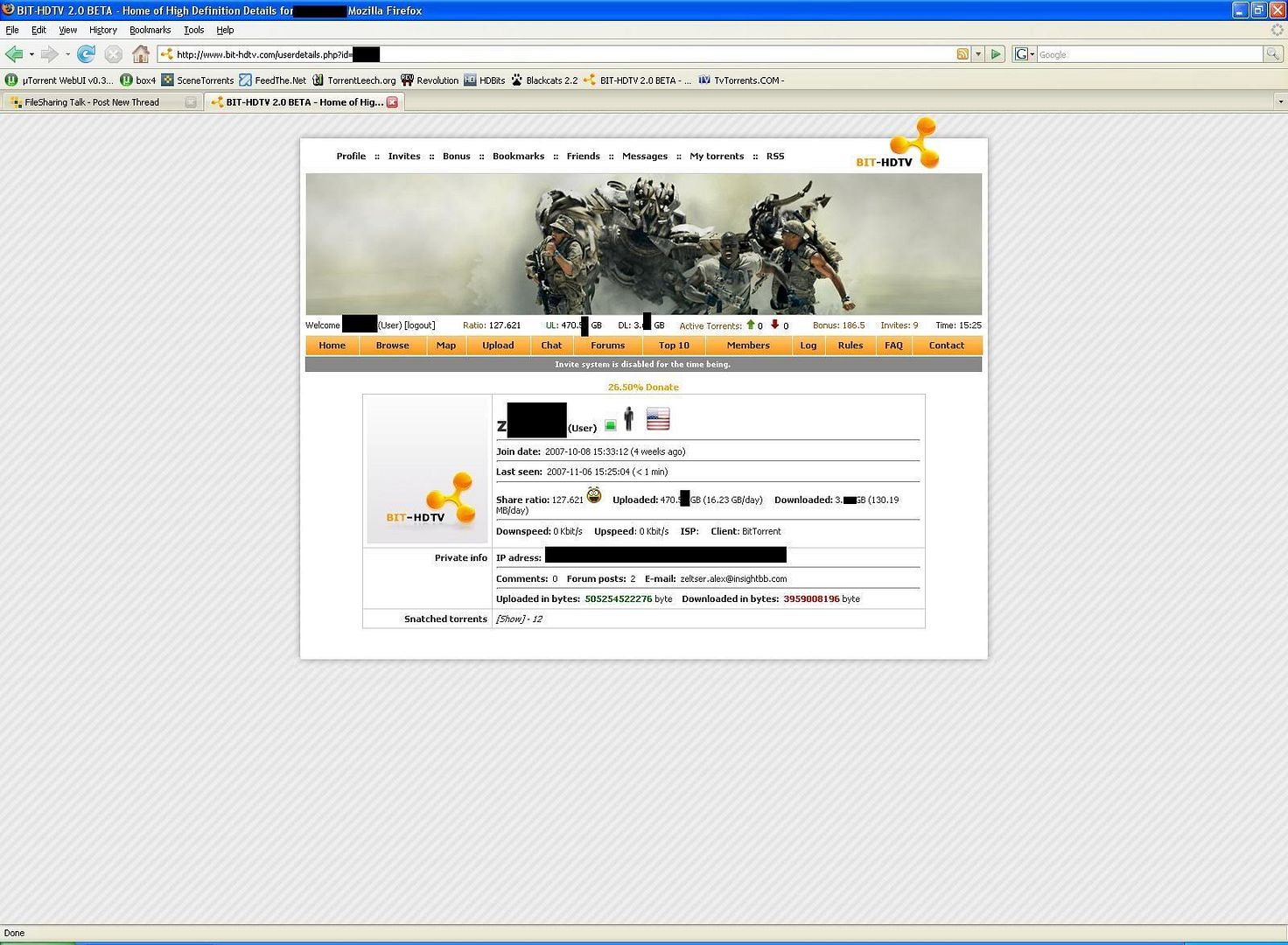
Task: Click the US flag icon on profile
Action: click(x=658, y=419)
